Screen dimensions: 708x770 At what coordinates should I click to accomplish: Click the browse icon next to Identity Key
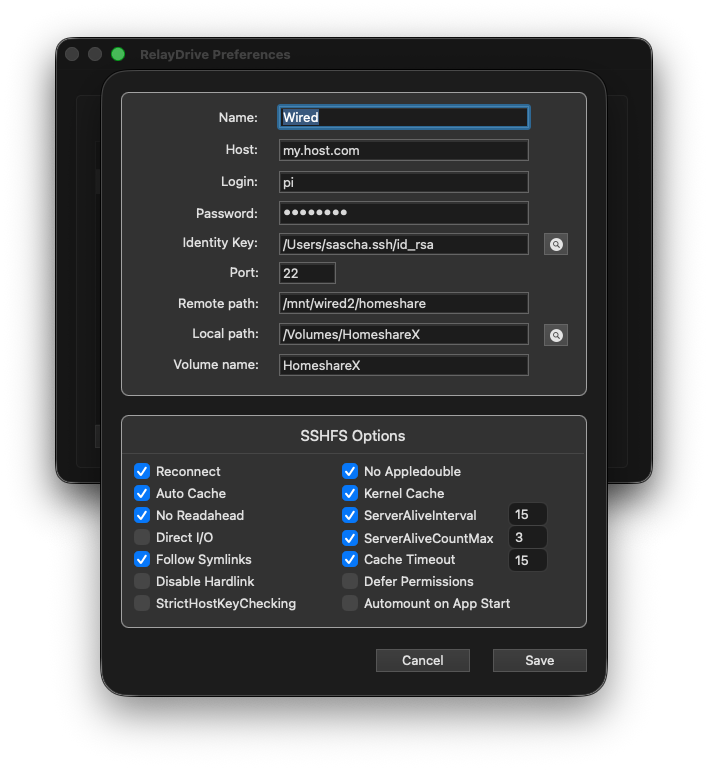tap(555, 244)
